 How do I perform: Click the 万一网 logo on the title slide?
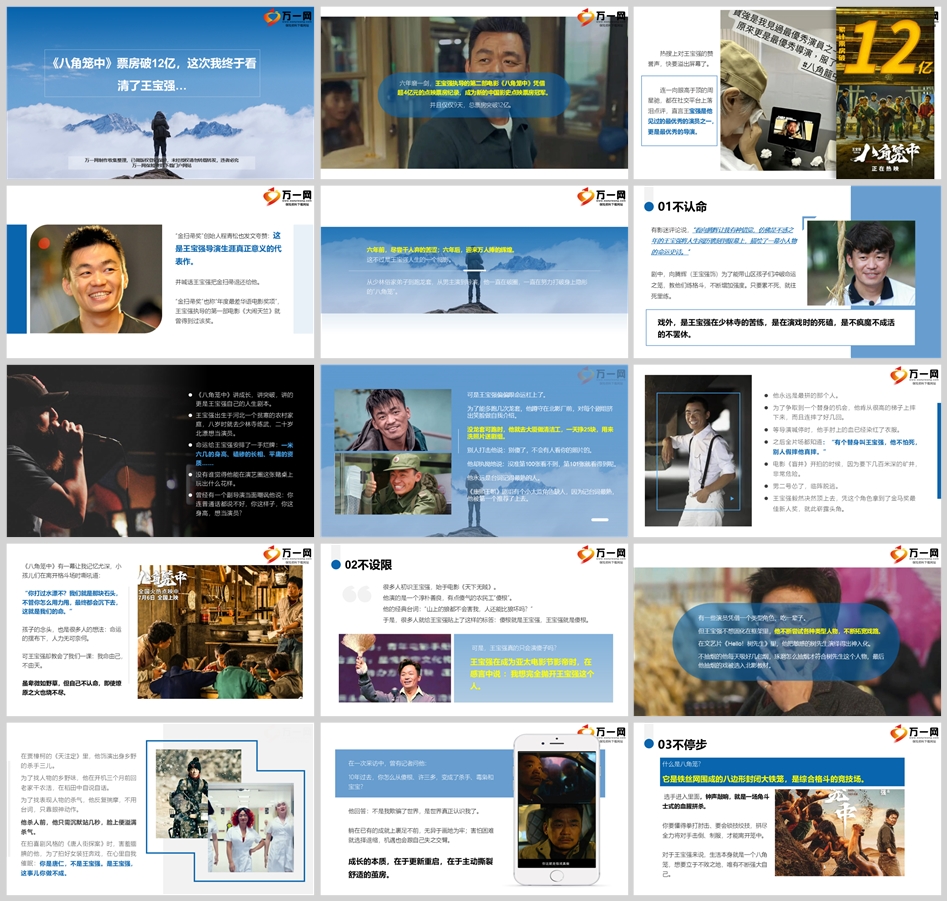tap(289, 19)
